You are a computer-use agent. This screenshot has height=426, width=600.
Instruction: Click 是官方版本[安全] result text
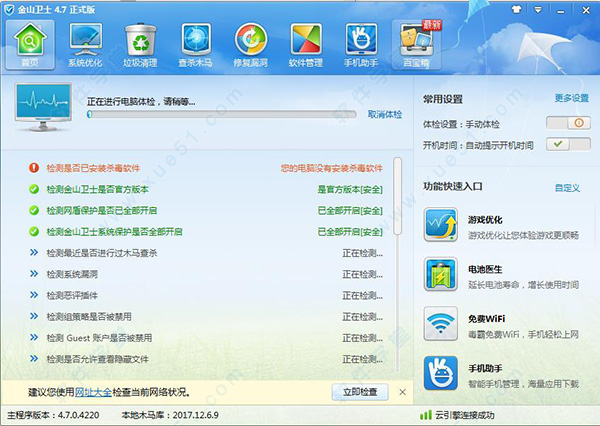click(350, 189)
